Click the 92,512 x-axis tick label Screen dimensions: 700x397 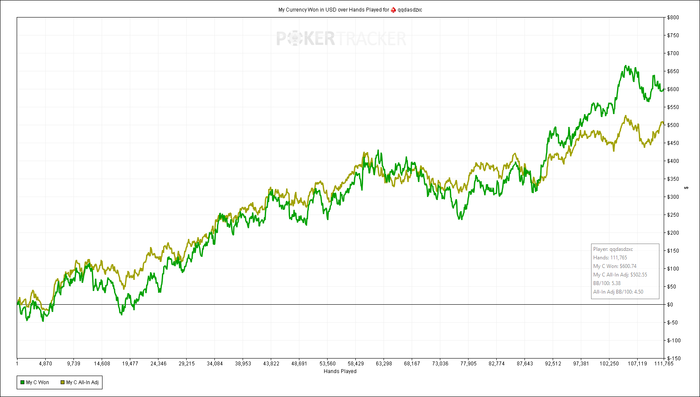tap(553, 364)
